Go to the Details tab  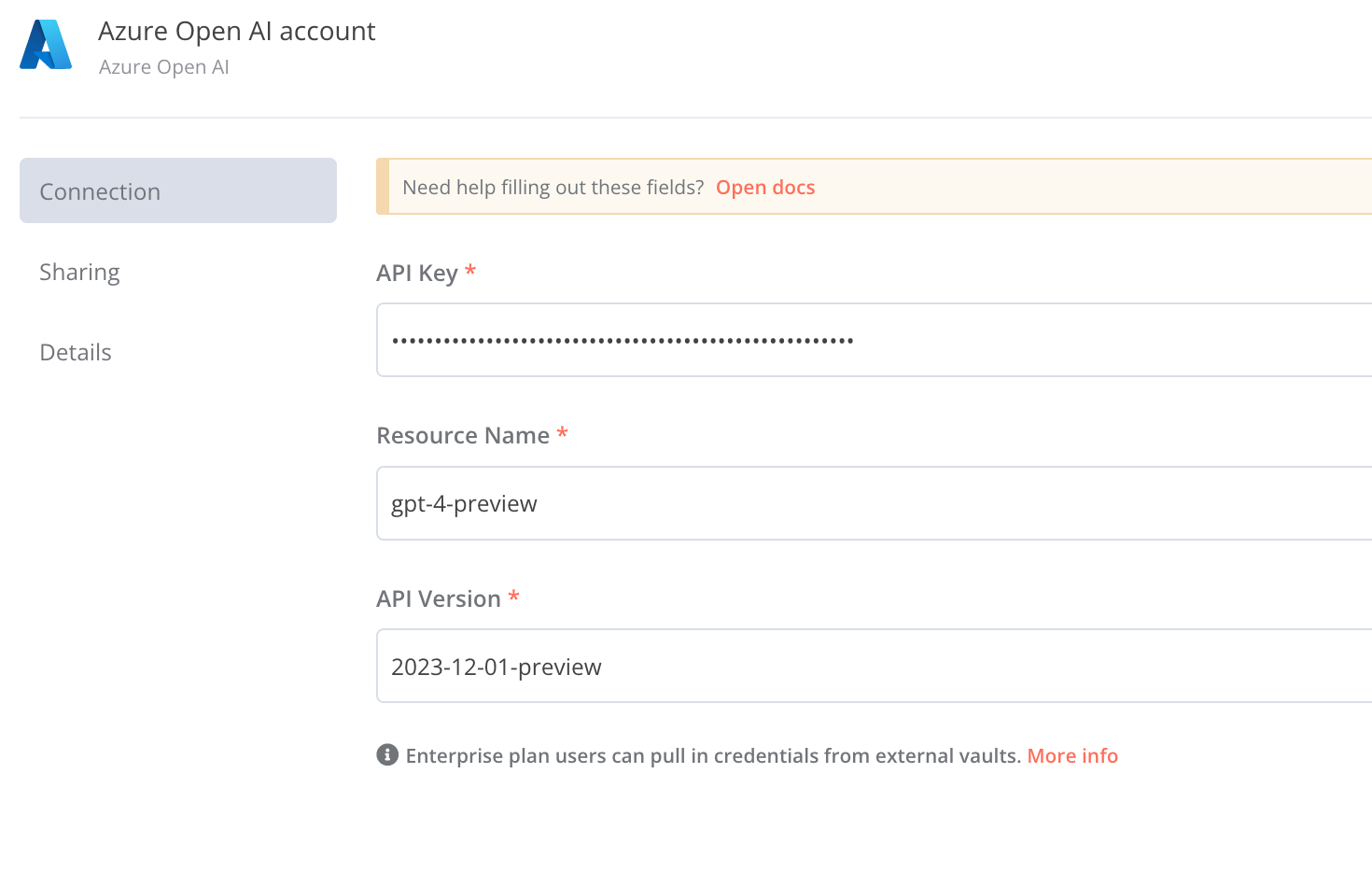point(76,352)
